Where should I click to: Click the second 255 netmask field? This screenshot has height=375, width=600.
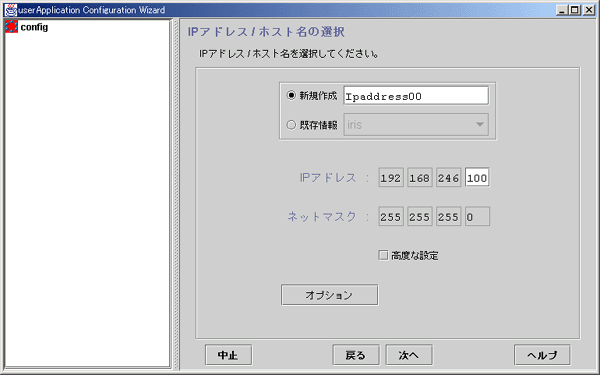click(x=420, y=217)
